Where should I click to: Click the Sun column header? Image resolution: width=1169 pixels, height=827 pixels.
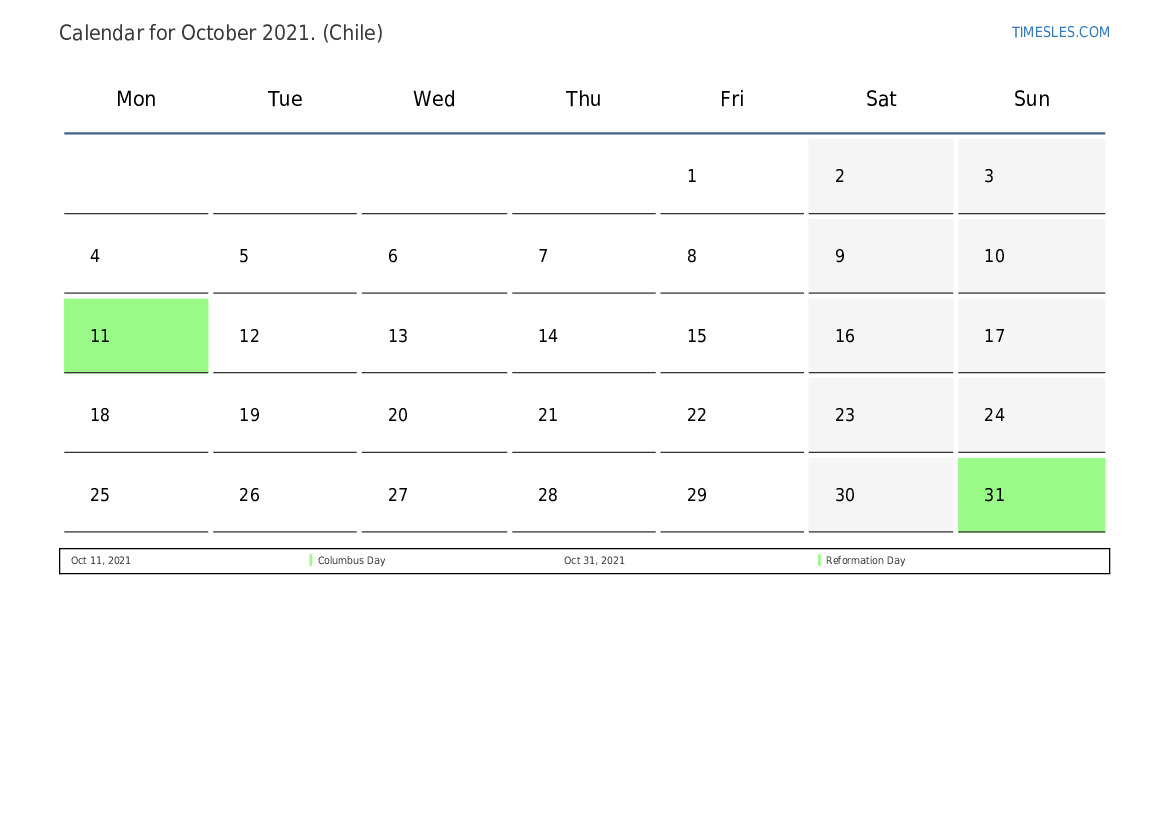pyautogui.click(x=1031, y=99)
